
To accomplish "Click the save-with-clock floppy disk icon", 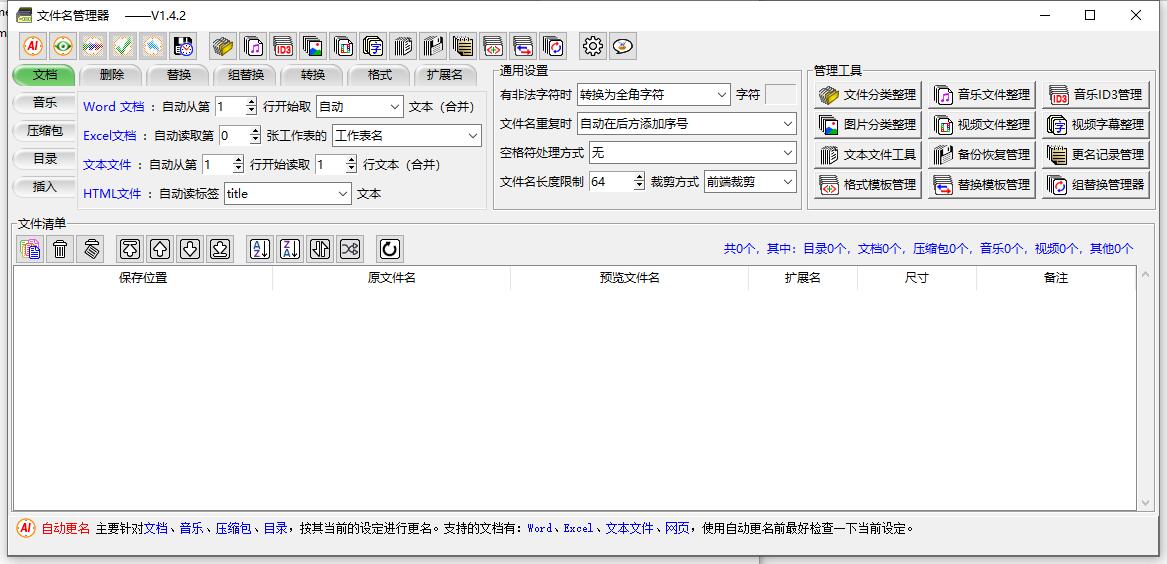I will pyautogui.click(x=183, y=46).
